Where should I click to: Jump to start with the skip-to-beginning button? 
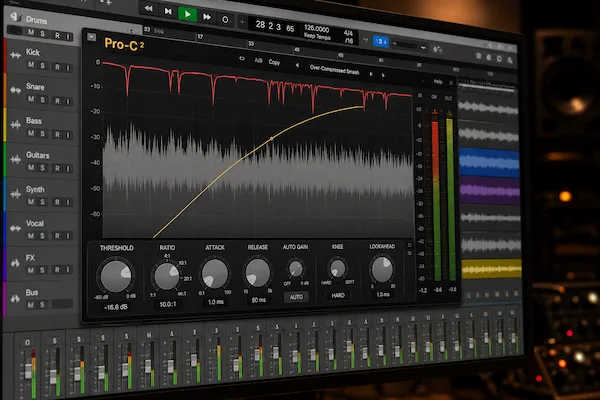168,11
